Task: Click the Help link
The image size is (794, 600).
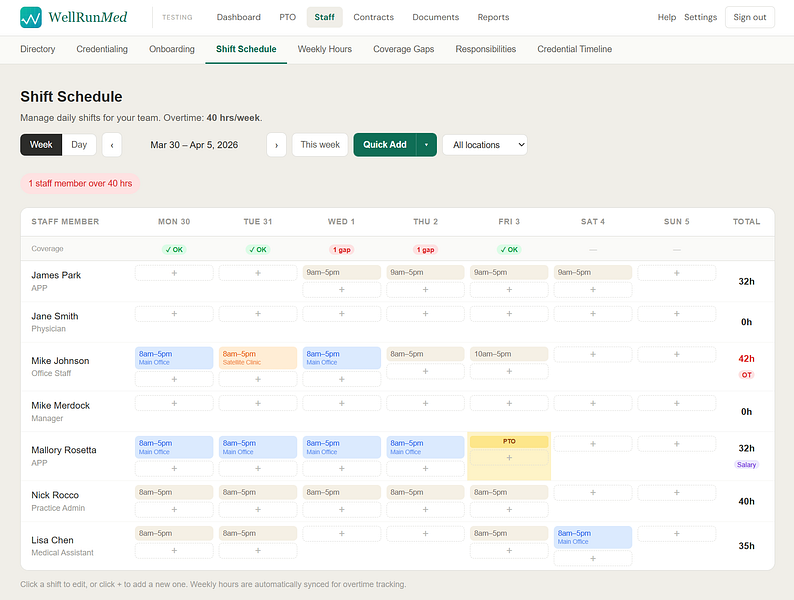Action: click(667, 17)
